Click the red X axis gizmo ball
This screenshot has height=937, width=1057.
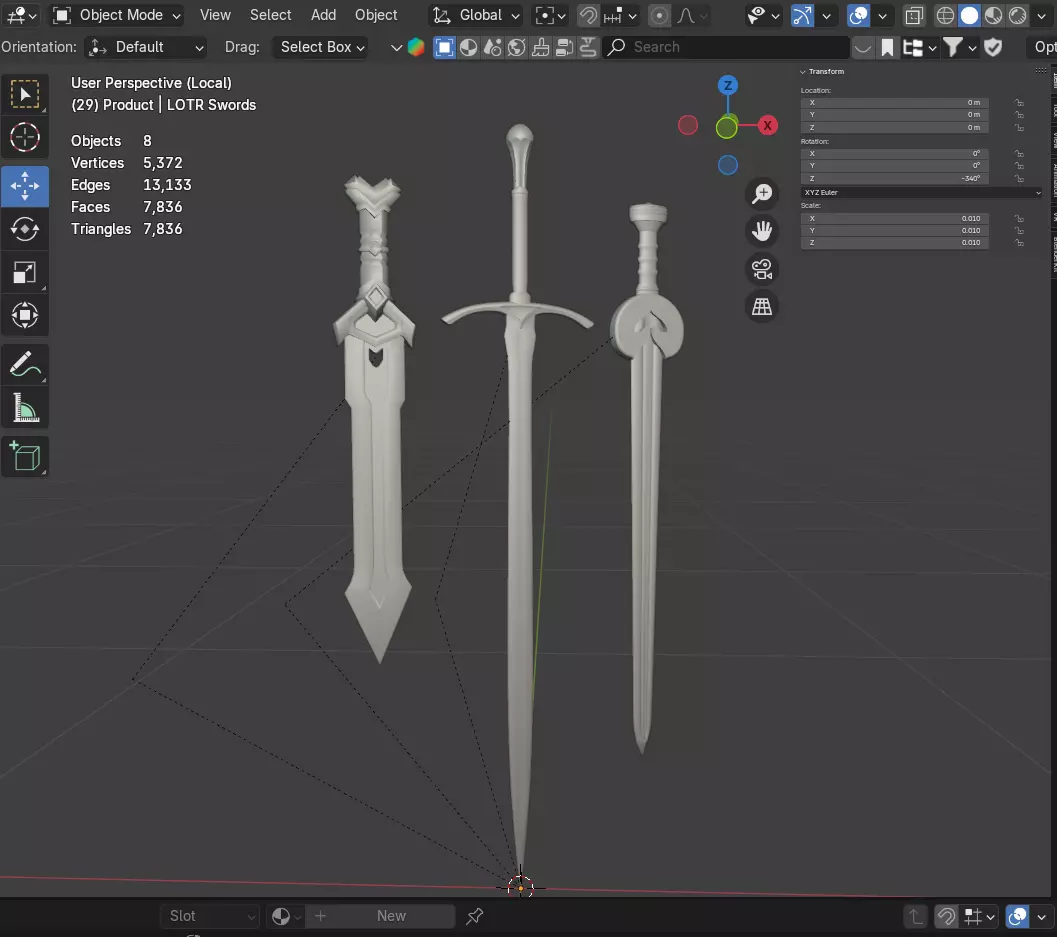click(x=767, y=125)
